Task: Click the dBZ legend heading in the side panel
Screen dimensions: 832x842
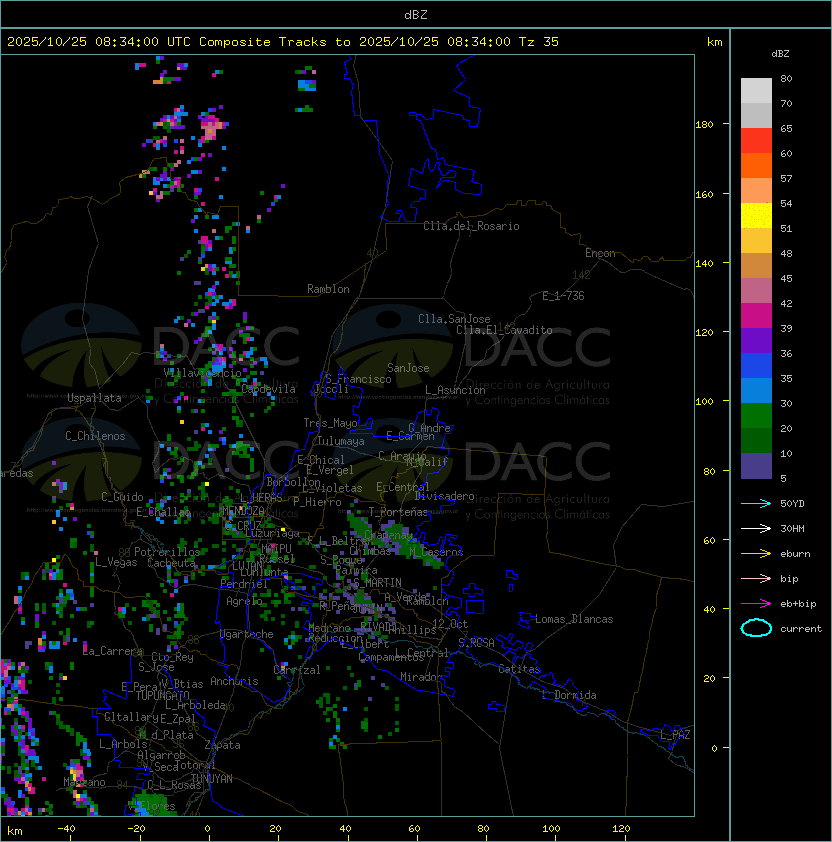Action: tap(780, 54)
